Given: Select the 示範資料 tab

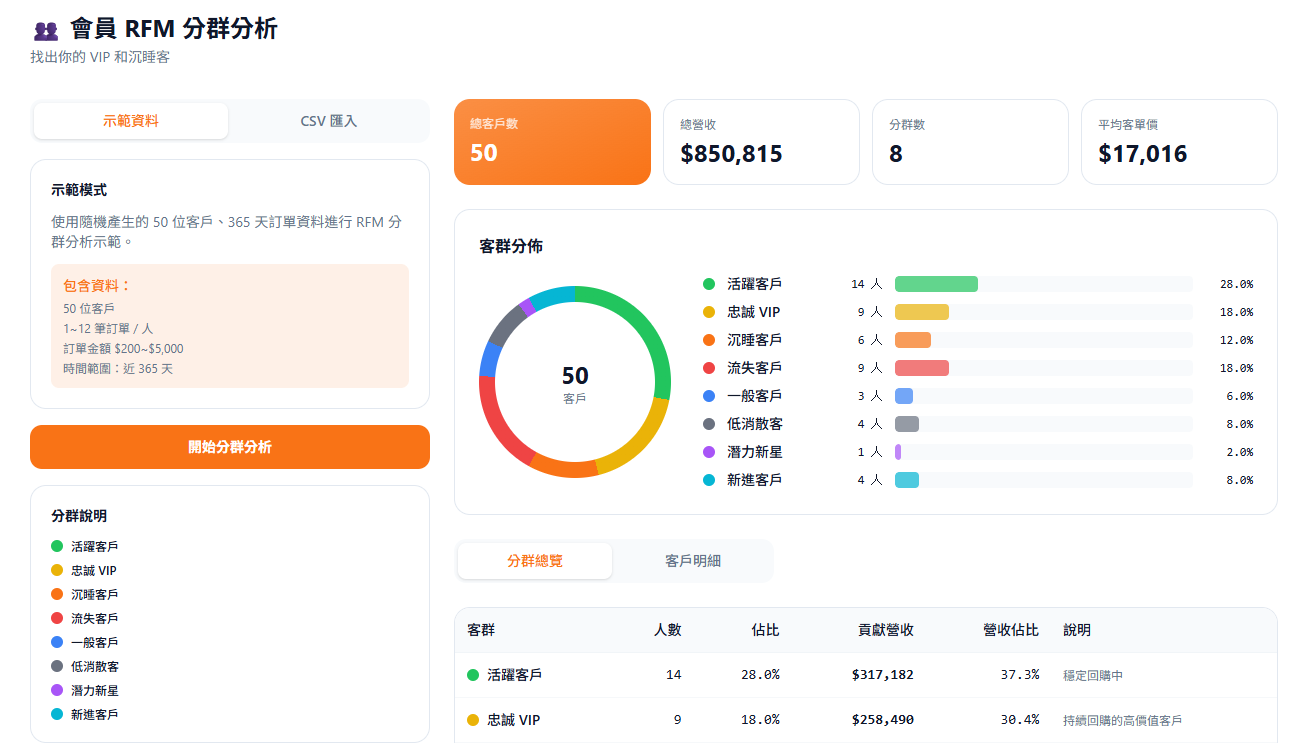Looking at the screenshot, I should (x=131, y=121).
